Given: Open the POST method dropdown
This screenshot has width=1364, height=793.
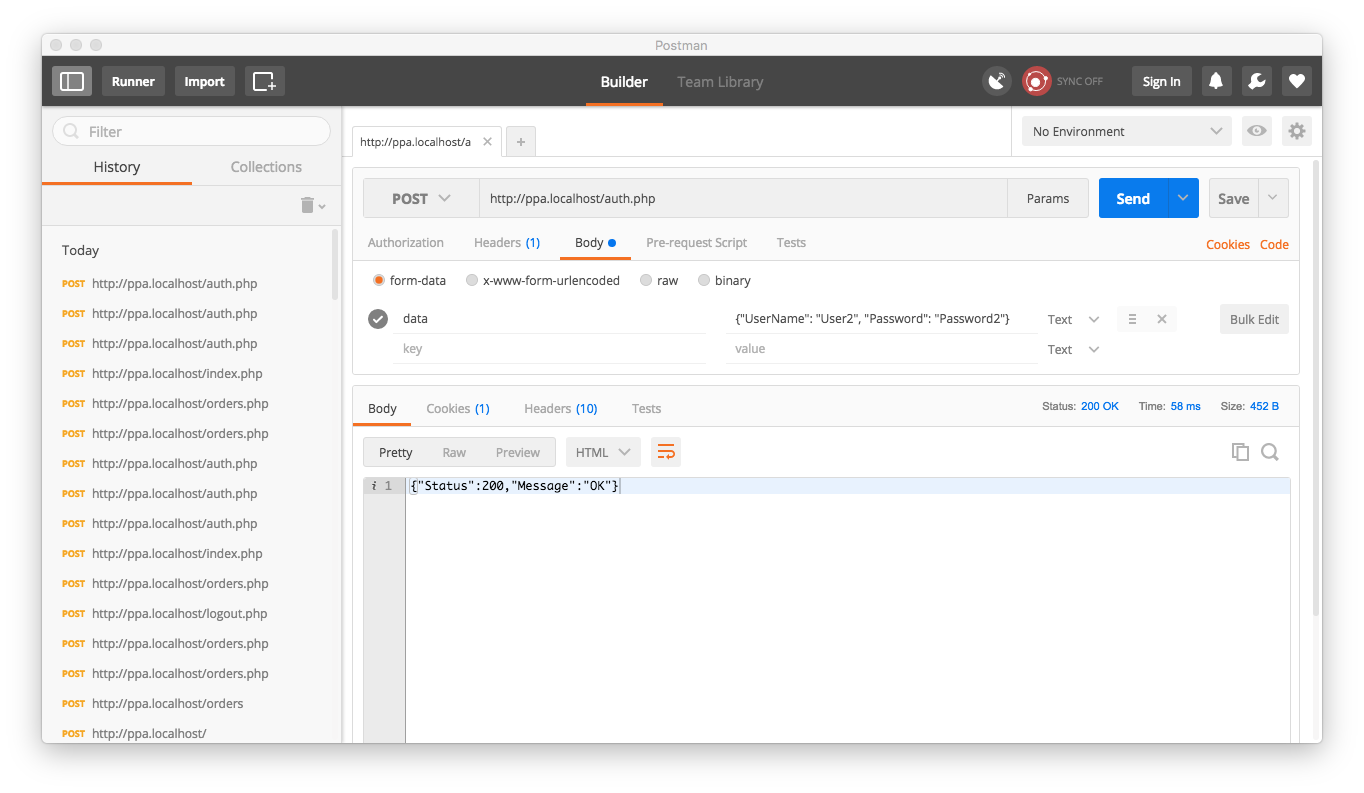Looking at the screenshot, I should pyautogui.click(x=421, y=198).
